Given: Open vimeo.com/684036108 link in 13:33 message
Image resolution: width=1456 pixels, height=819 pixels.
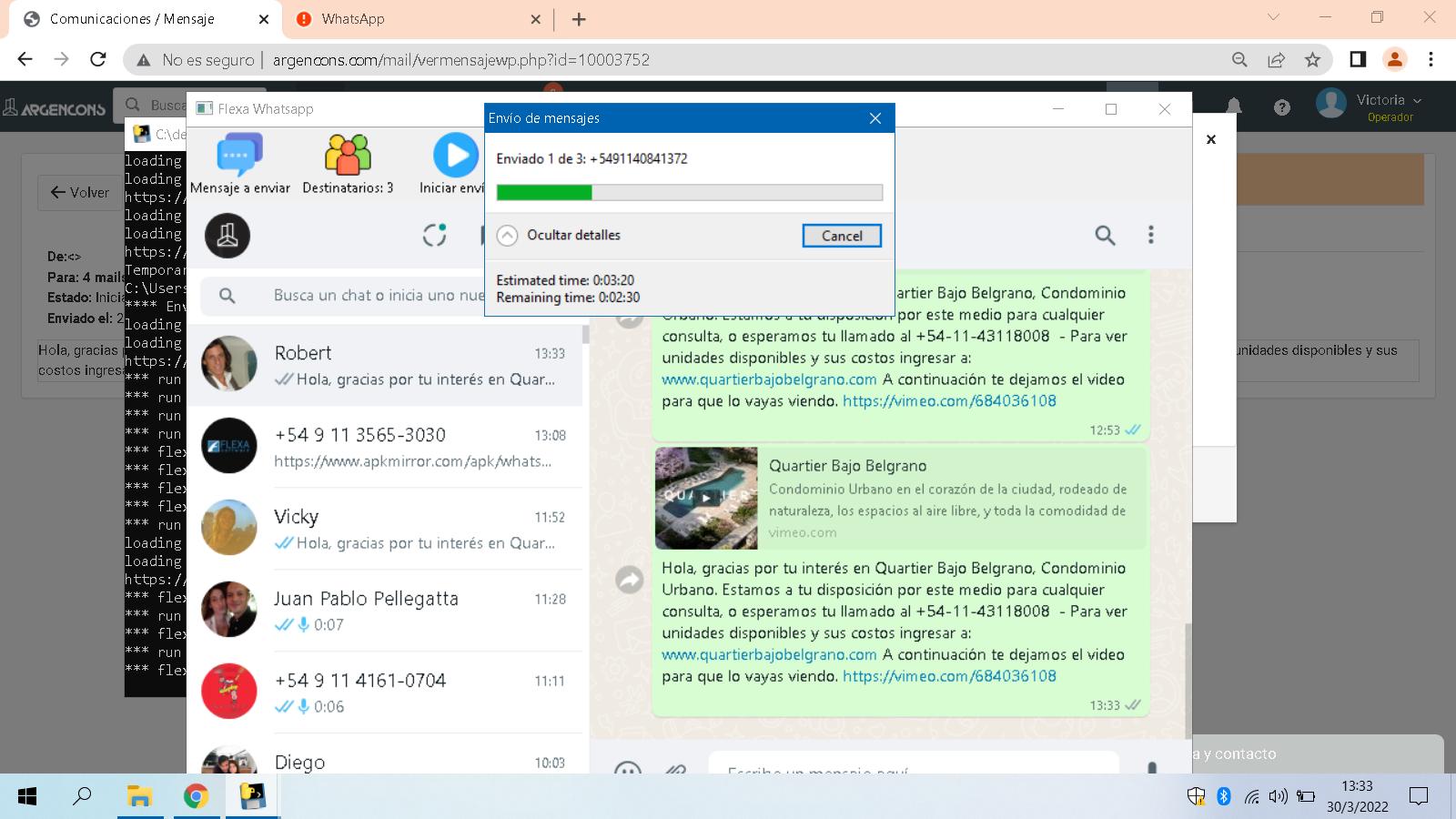Looking at the screenshot, I should pos(949,676).
